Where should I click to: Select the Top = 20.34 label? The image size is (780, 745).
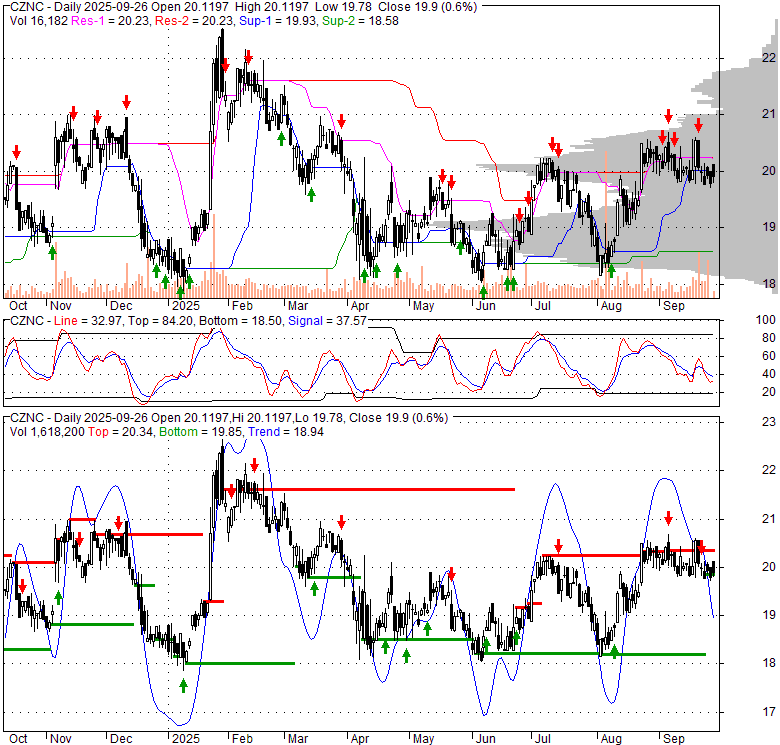(x=121, y=432)
